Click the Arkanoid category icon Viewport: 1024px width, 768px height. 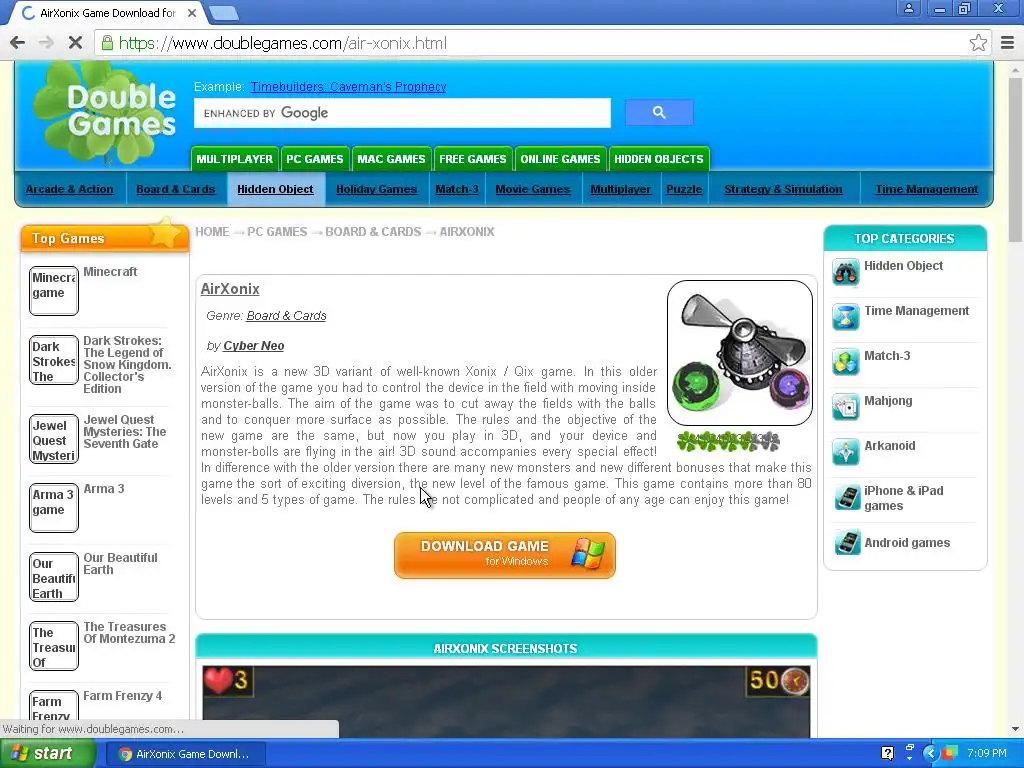pyautogui.click(x=846, y=453)
